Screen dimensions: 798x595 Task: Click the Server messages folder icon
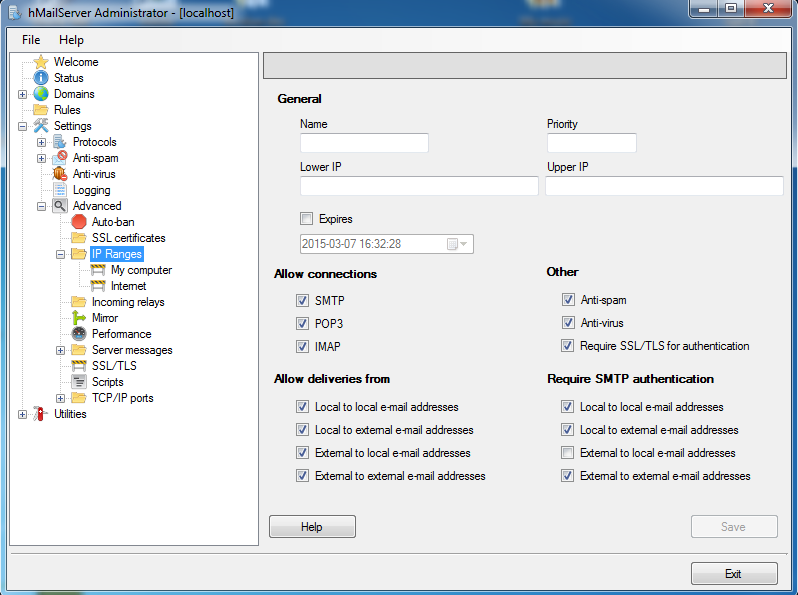coord(79,350)
